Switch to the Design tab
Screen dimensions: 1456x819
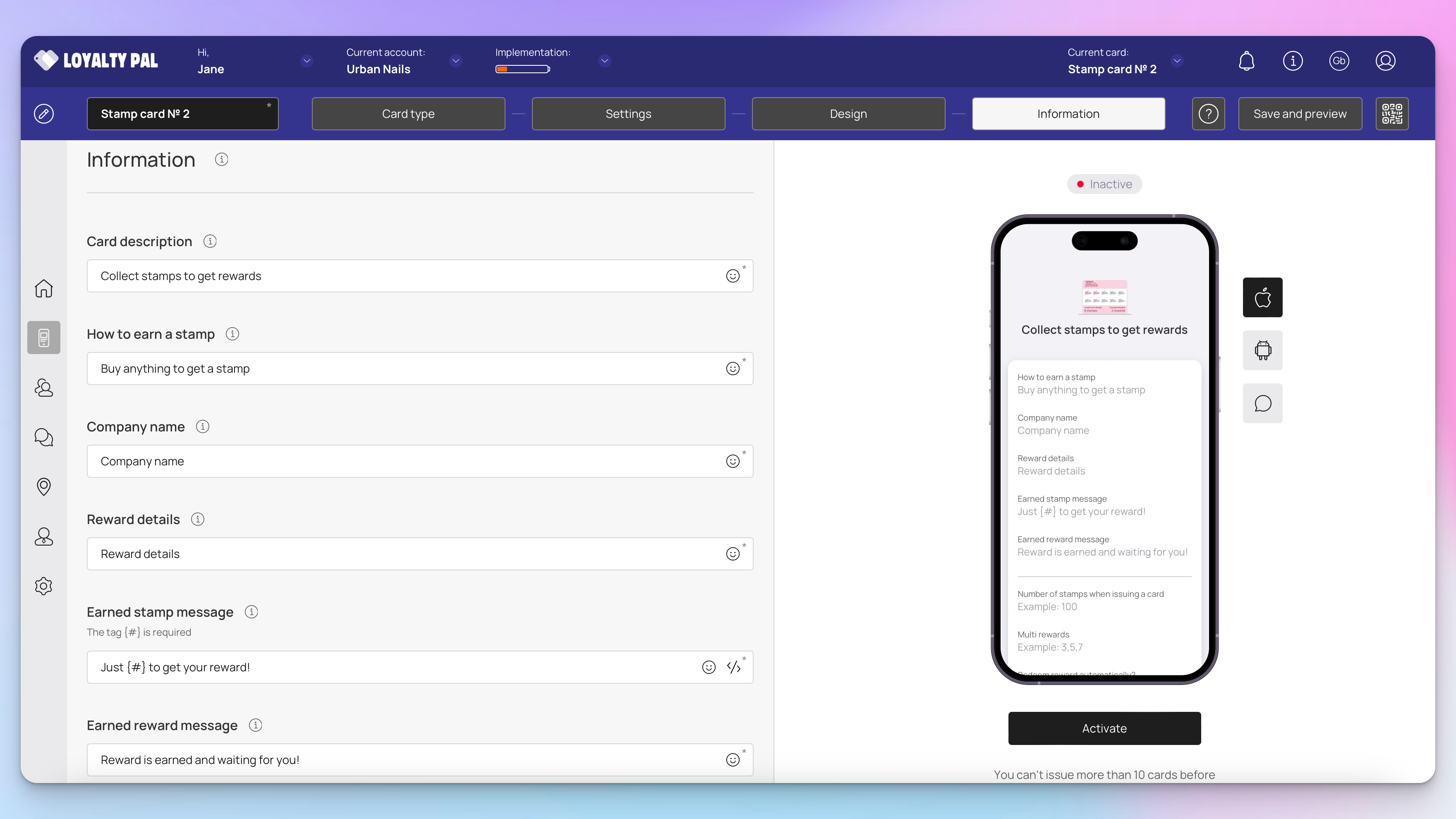click(848, 114)
